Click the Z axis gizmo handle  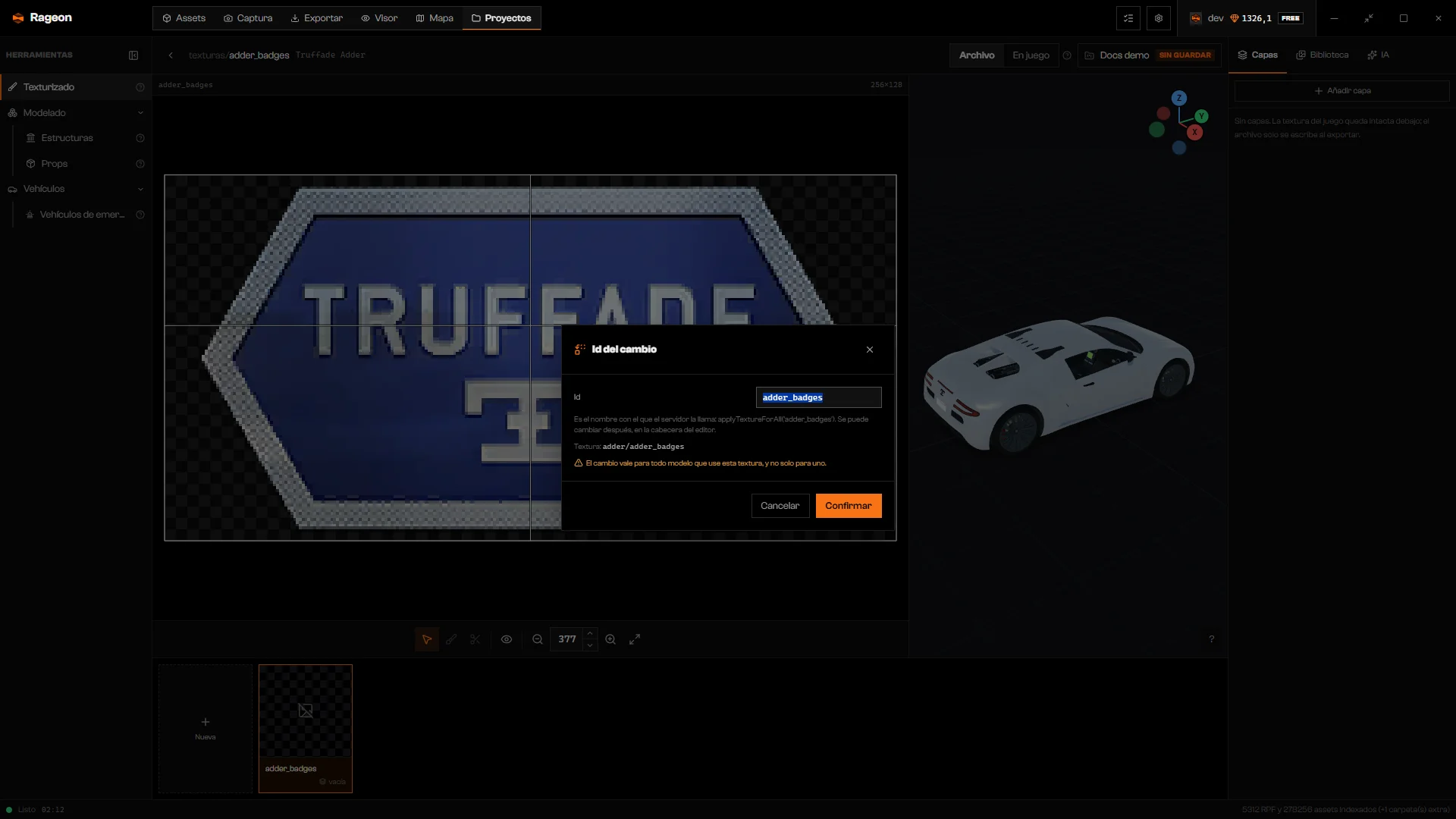click(x=1178, y=98)
